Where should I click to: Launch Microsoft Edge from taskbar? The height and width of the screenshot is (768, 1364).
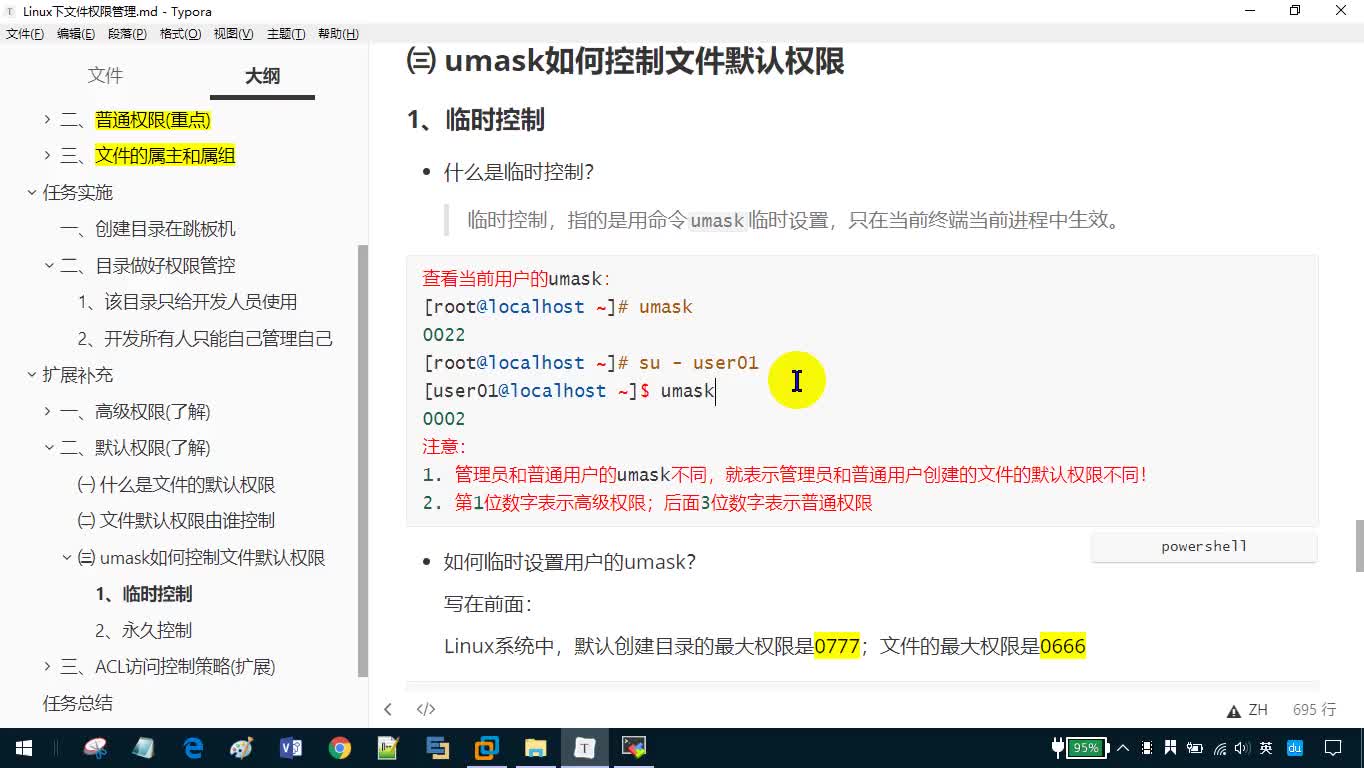click(x=193, y=747)
